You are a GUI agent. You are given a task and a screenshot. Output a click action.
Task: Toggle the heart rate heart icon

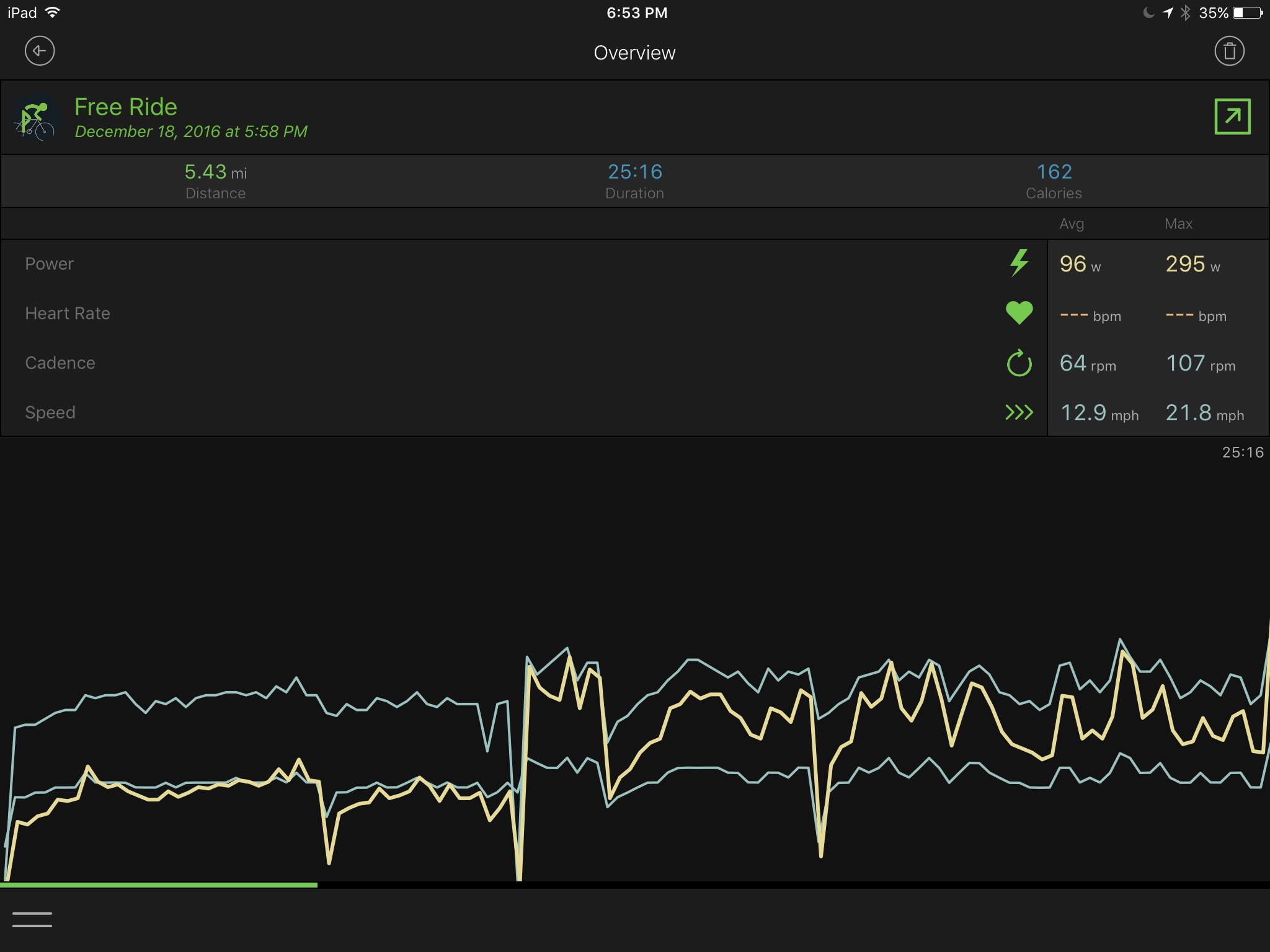pos(1019,312)
